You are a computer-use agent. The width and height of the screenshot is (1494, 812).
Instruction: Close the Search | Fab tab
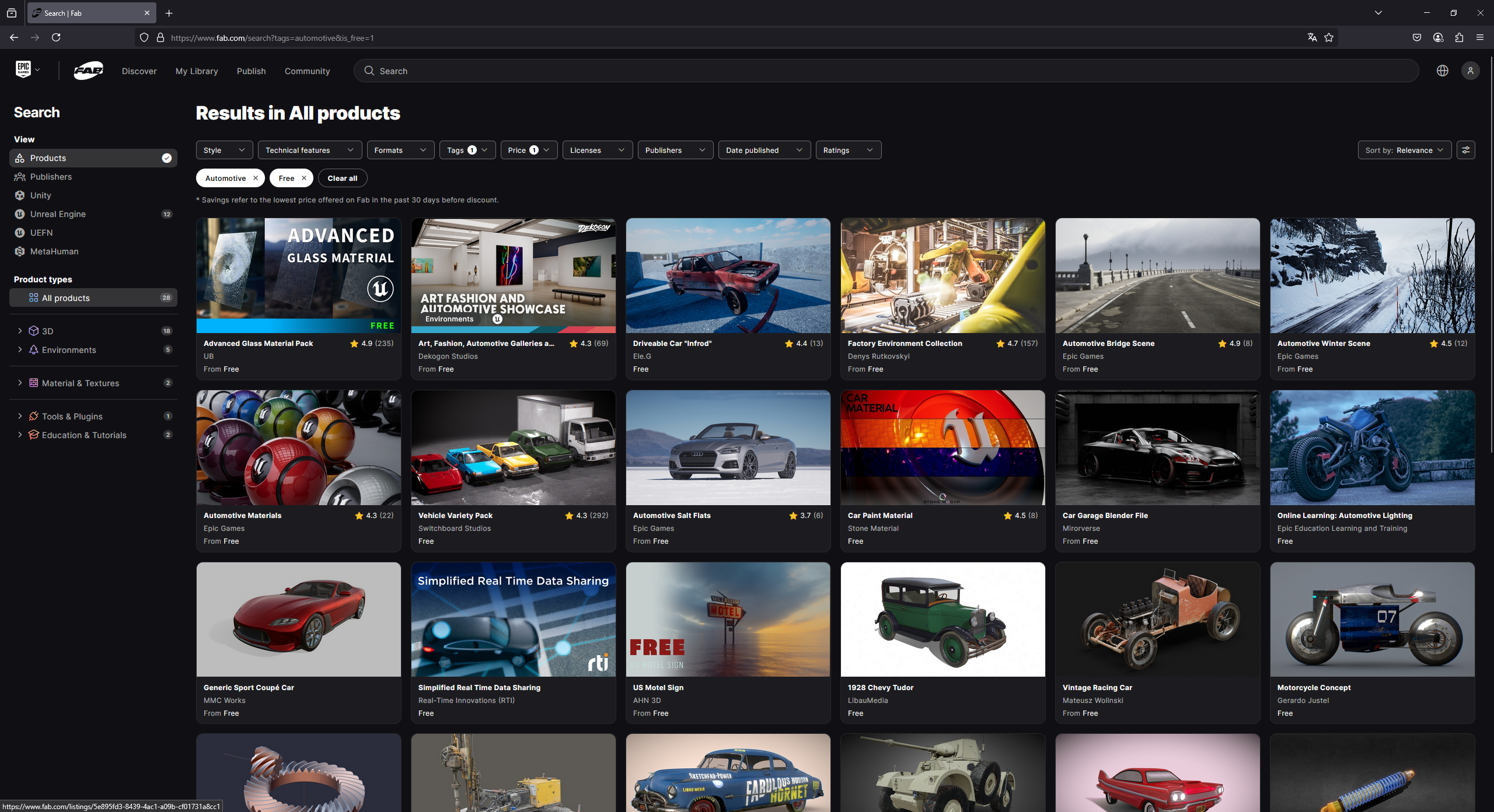pyautogui.click(x=146, y=13)
